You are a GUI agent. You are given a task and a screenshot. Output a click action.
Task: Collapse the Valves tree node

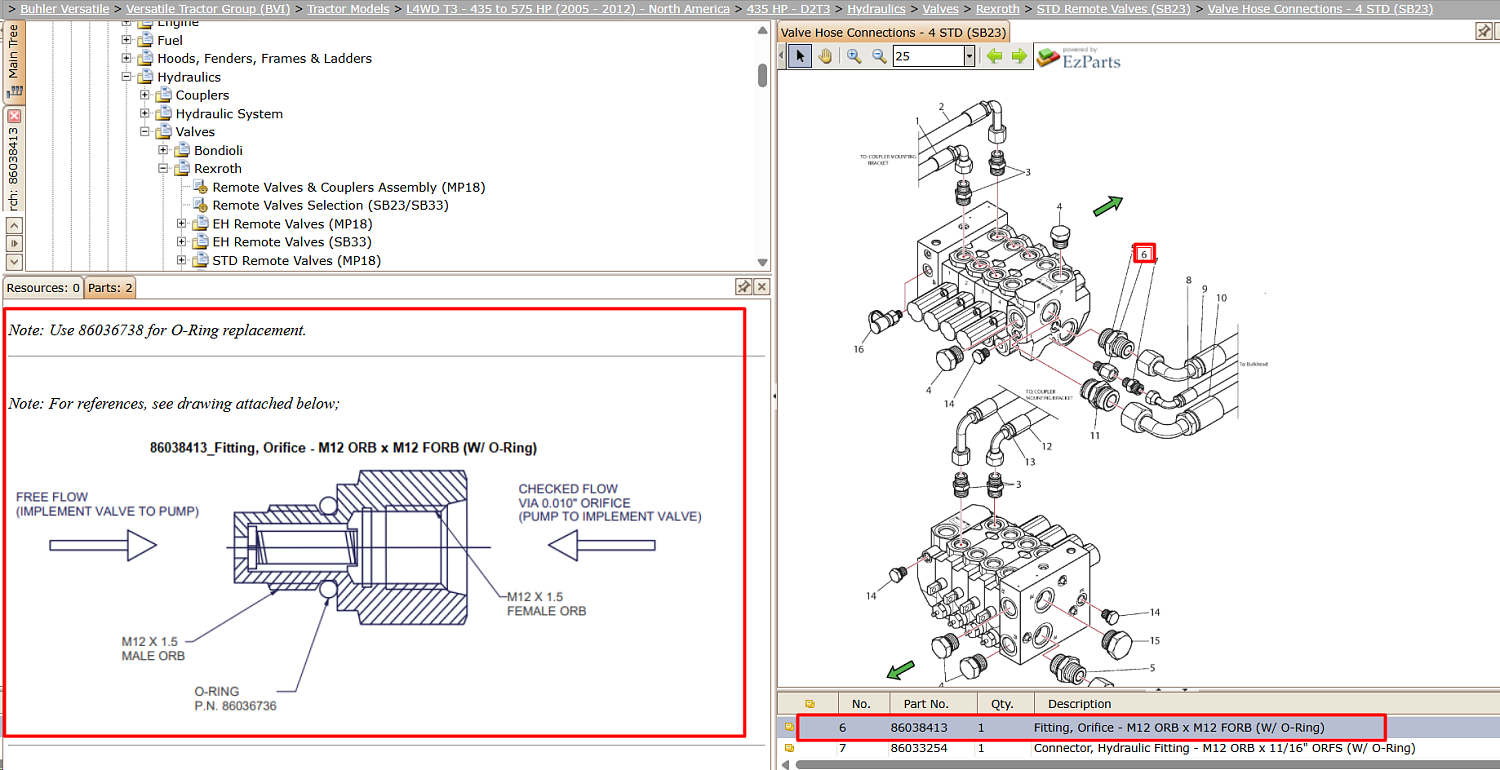click(x=145, y=132)
